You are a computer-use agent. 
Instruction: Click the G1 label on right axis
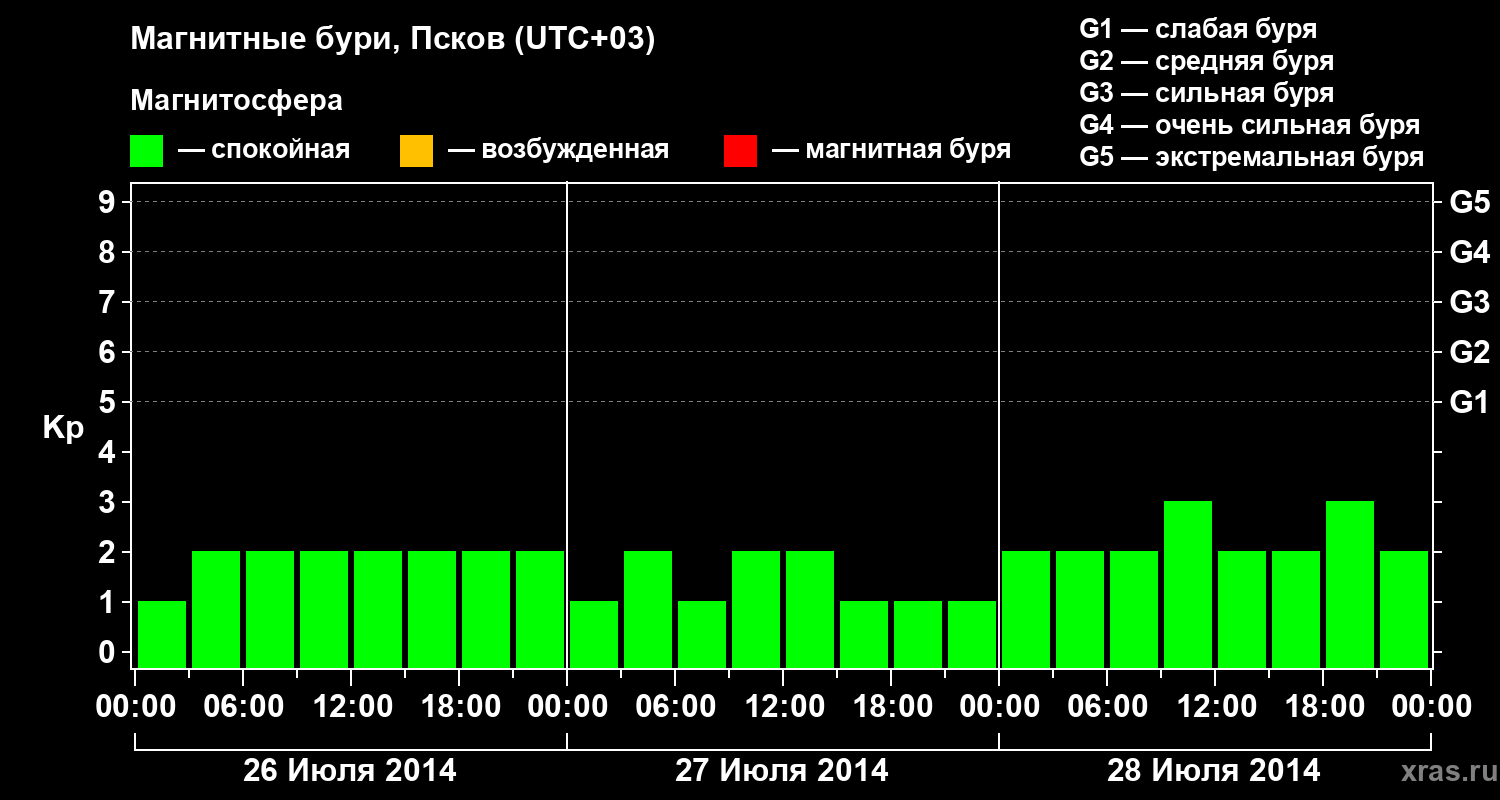click(1469, 402)
